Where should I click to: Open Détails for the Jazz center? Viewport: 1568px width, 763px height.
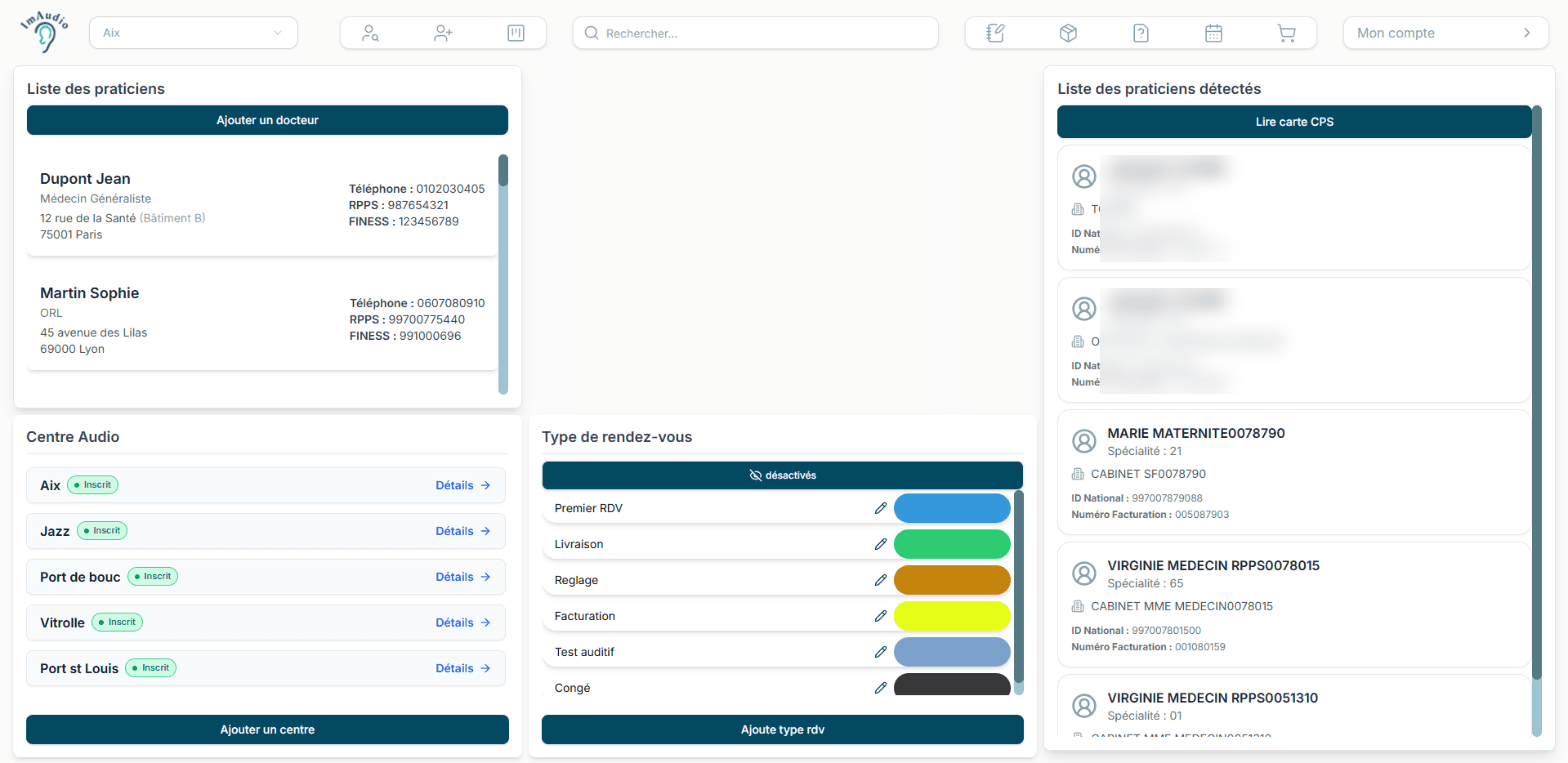[x=463, y=531]
